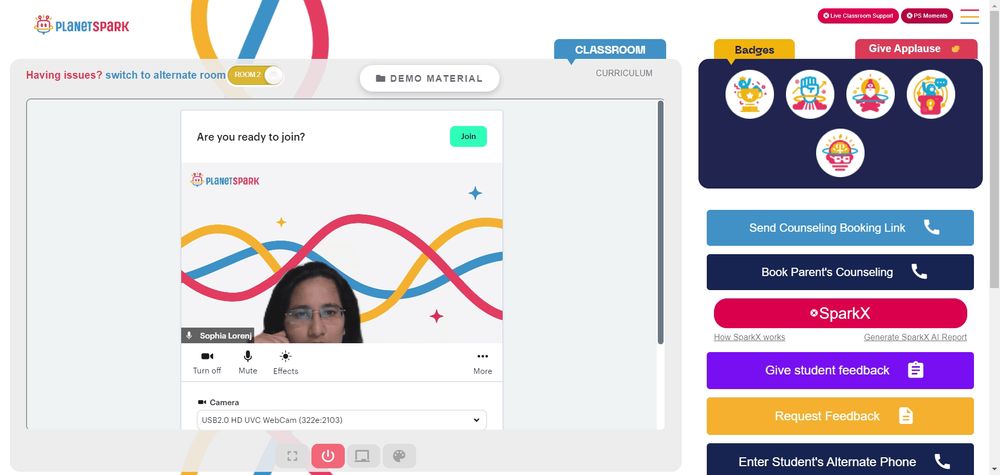This screenshot has height=475, width=1000.
Task: Click the red power button
Action: click(328, 456)
